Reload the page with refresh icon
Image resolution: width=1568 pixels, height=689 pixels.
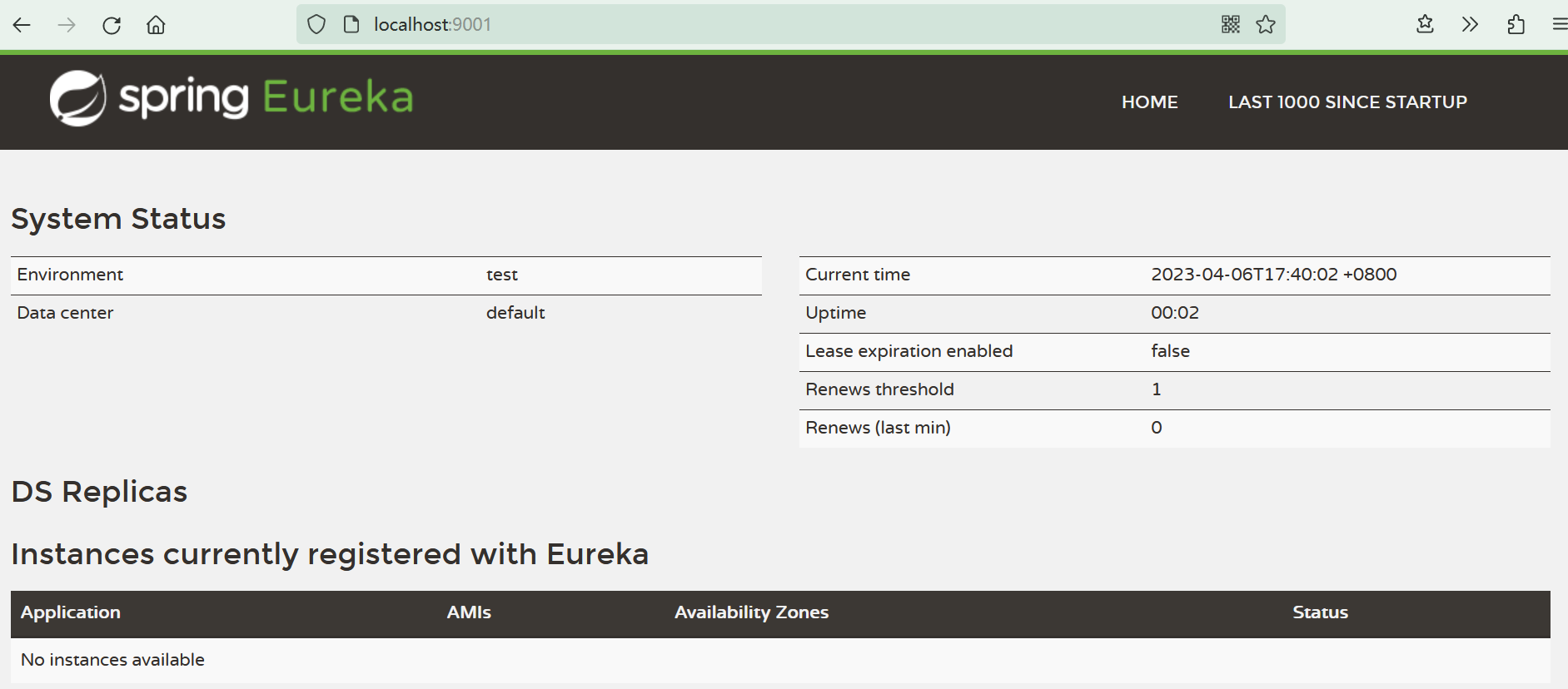pos(112,25)
